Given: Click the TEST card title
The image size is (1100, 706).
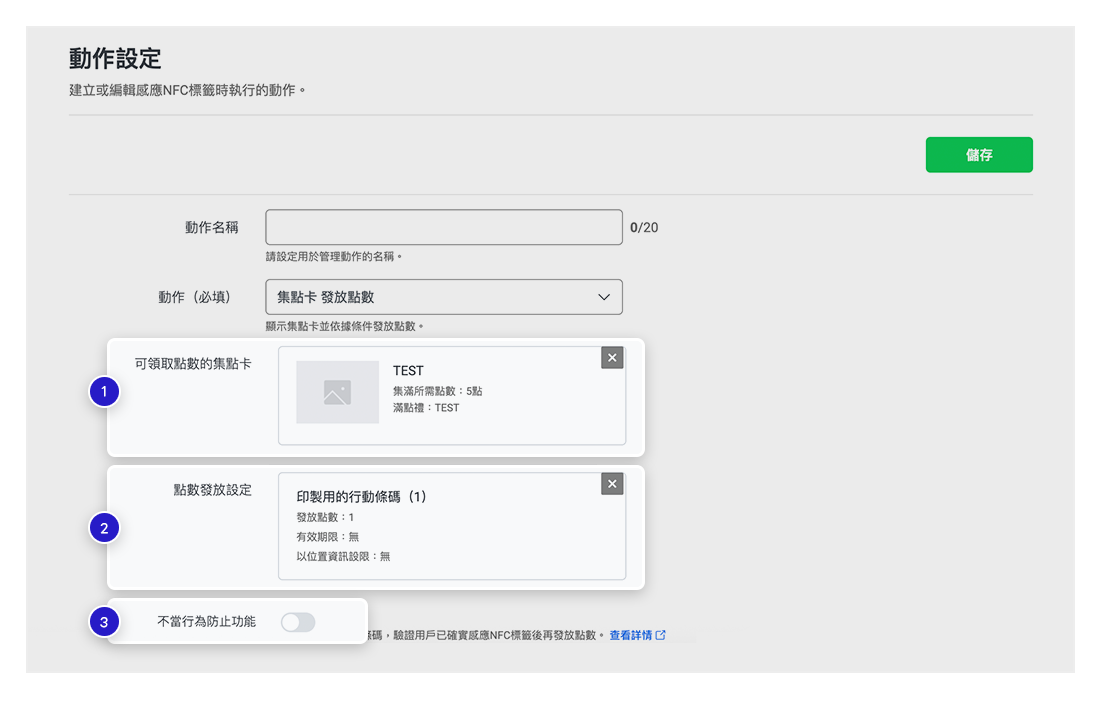Looking at the screenshot, I should point(408,371).
